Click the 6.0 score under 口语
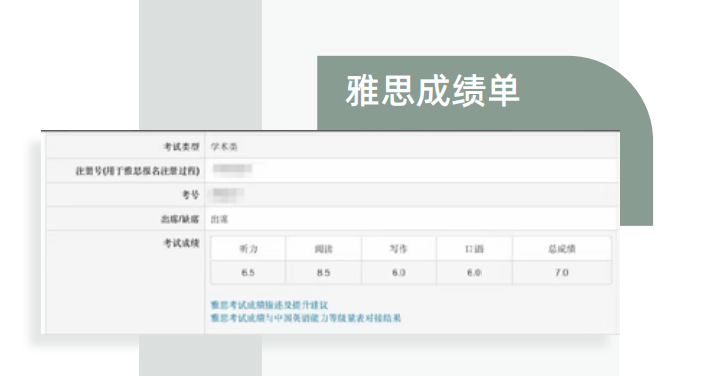This screenshot has width=709, height=376. [x=474, y=273]
